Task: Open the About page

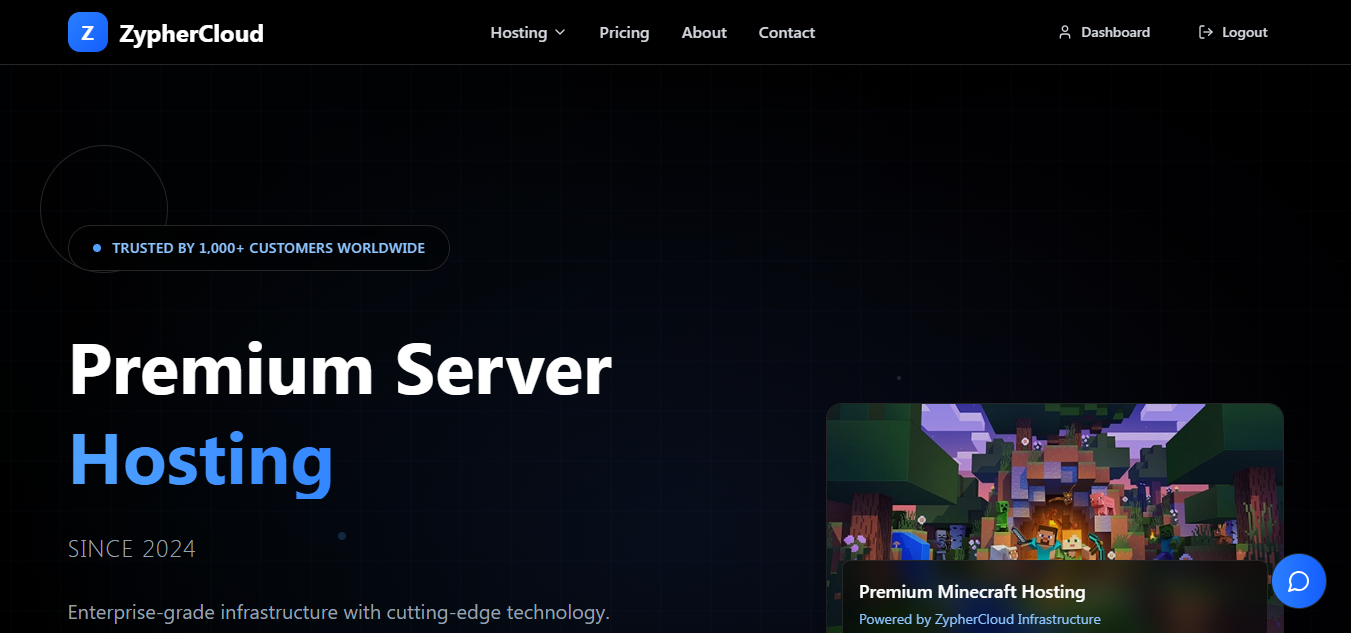Action: click(704, 32)
